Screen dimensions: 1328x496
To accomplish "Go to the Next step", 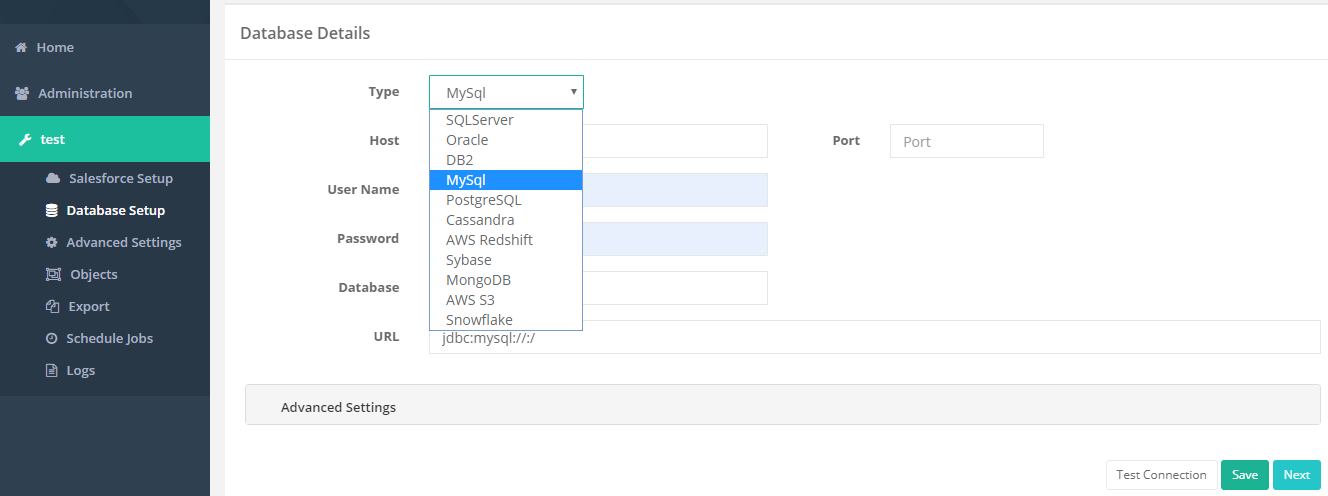I will pyautogui.click(x=1296, y=475).
